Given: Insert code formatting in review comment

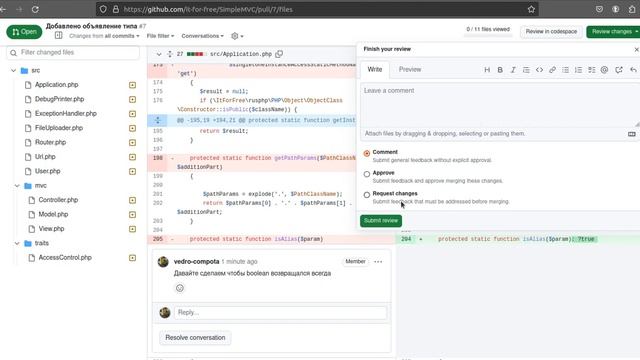Looking at the screenshot, I should [x=539, y=70].
